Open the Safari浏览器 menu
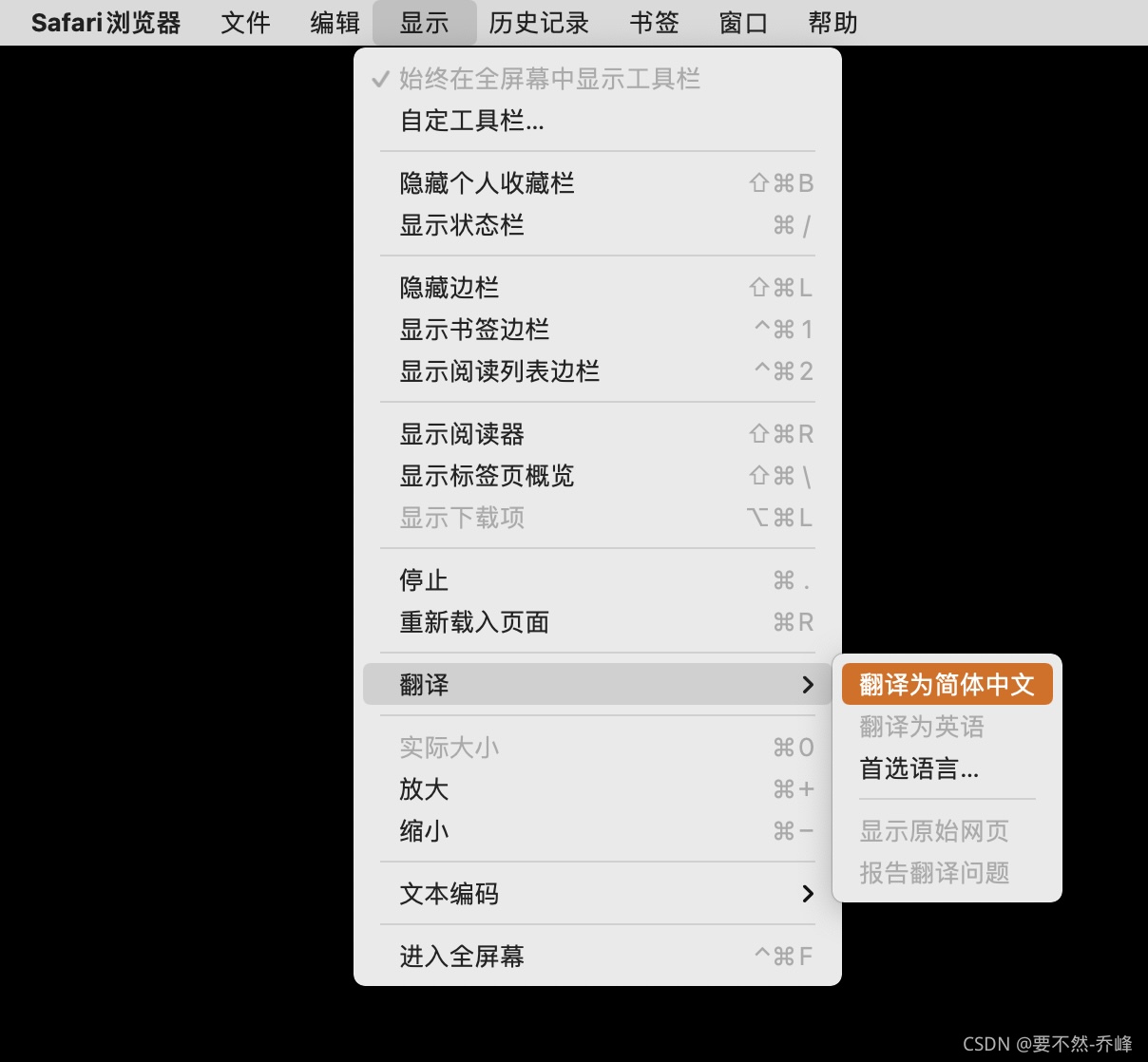 click(x=105, y=23)
